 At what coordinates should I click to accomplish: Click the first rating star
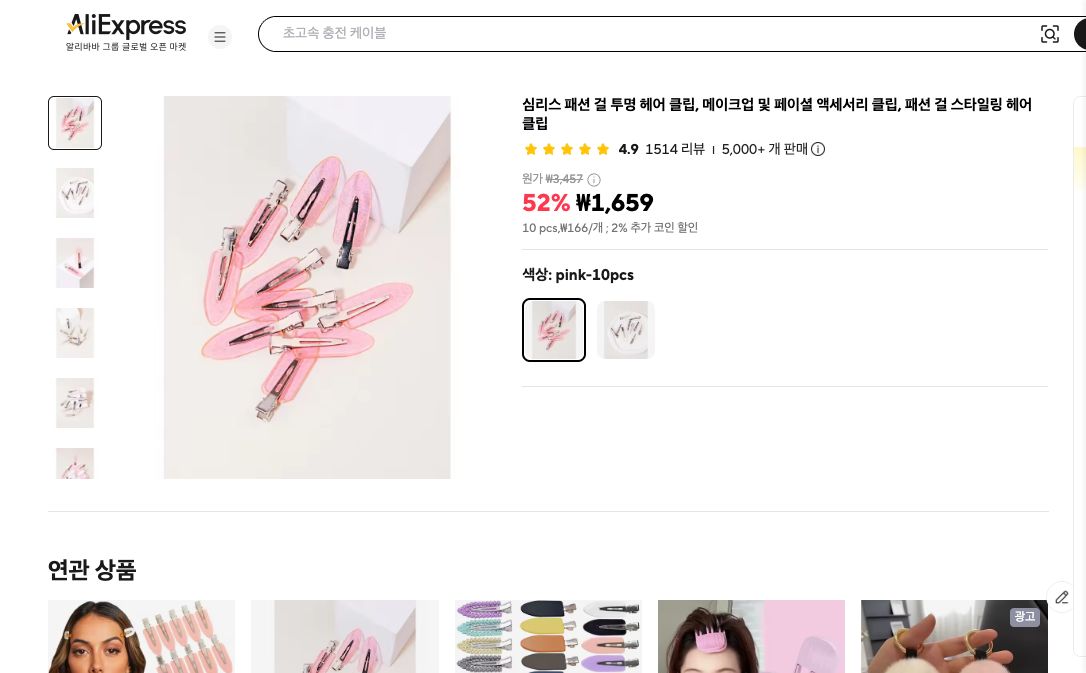[x=531, y=149]
